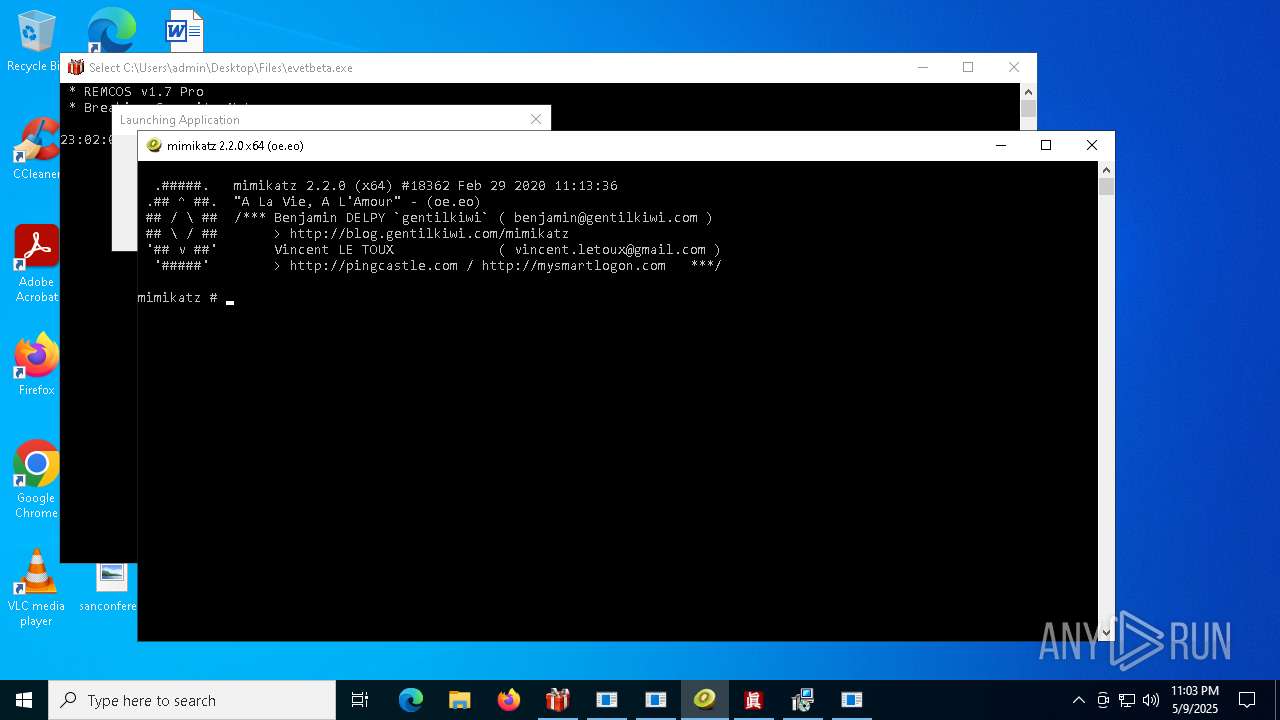Click the mimikatz # command prompt line
1280x720 pixels.
pos(186,298)
